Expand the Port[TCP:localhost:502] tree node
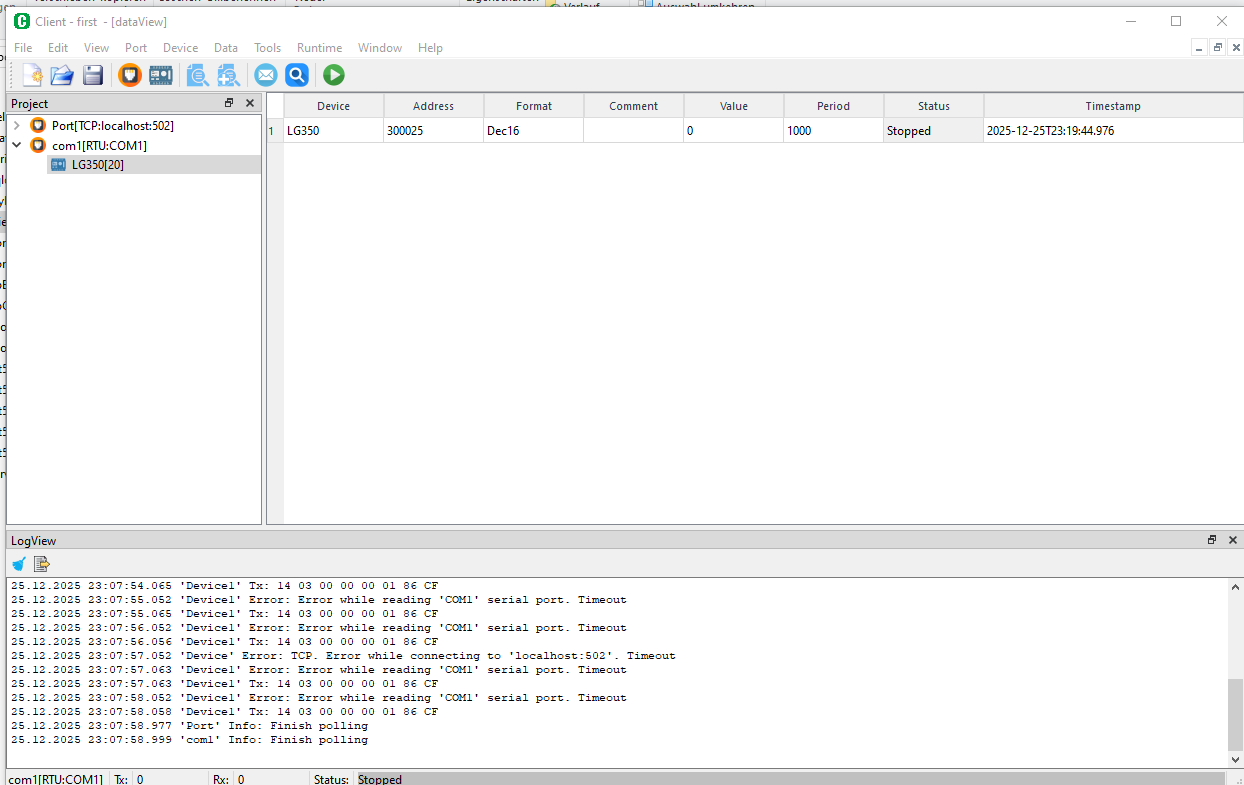 [16, 126]
